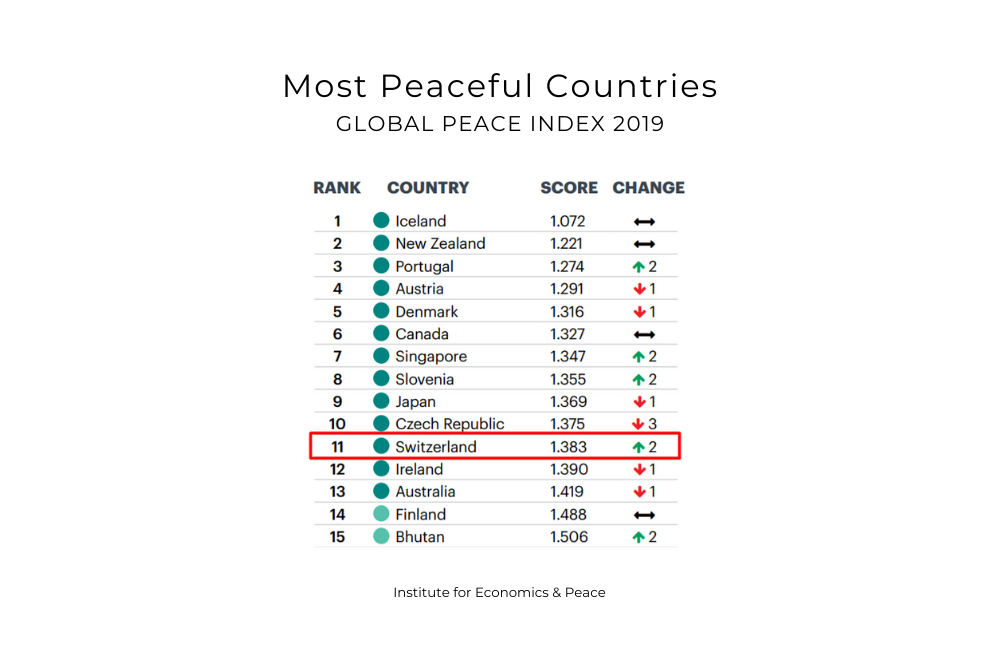Select the Japan country name
This screenshot has width=999, height=666.
click(415, 402)
